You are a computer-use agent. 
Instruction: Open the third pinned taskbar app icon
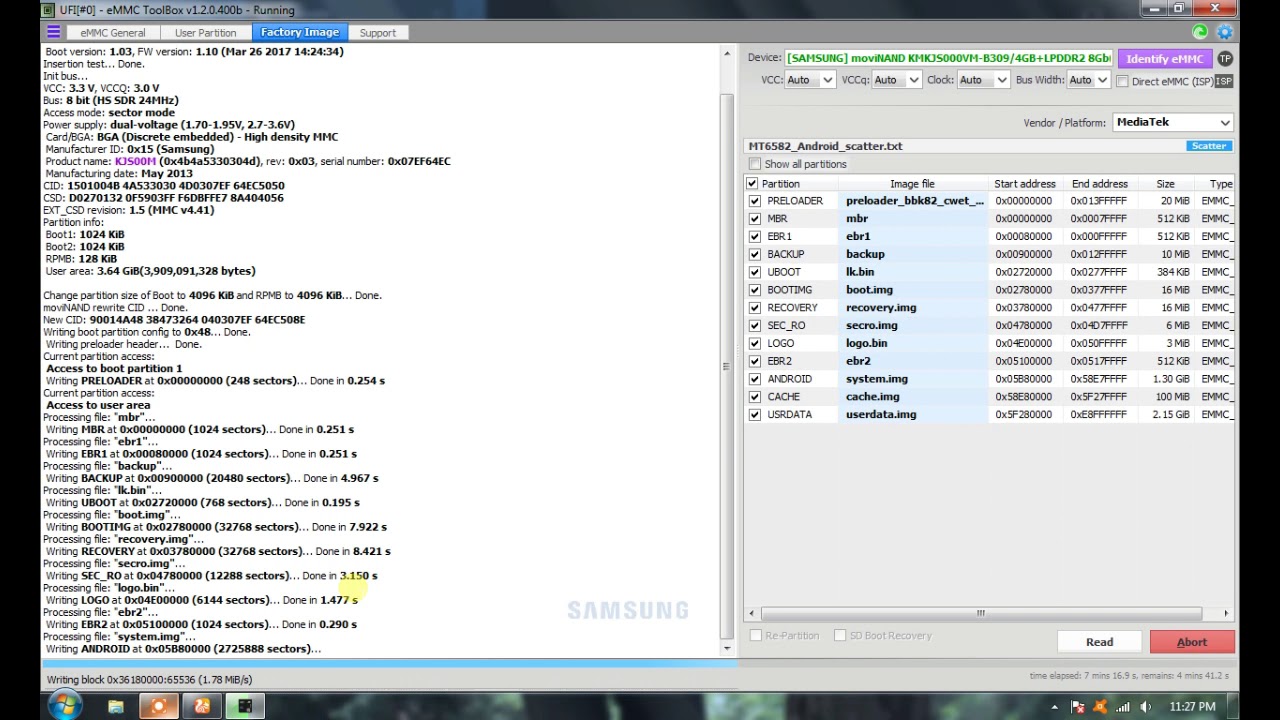pyautogui.click(x=202, y=707)
